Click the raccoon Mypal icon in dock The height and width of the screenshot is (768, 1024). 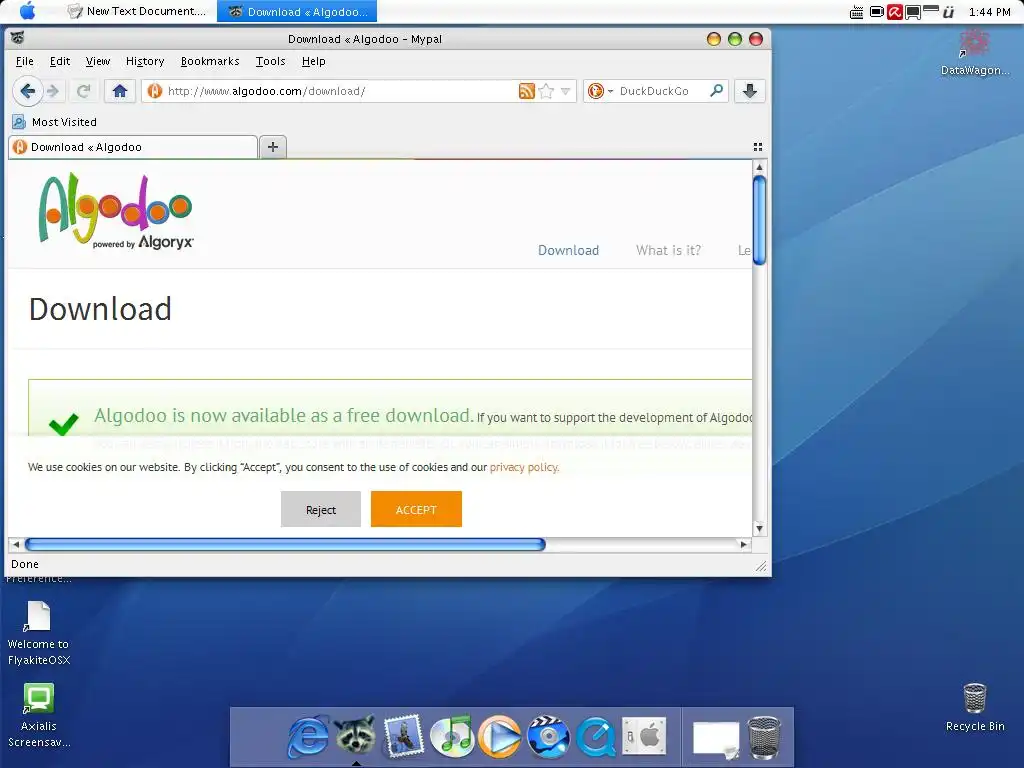tap(355, 735)
